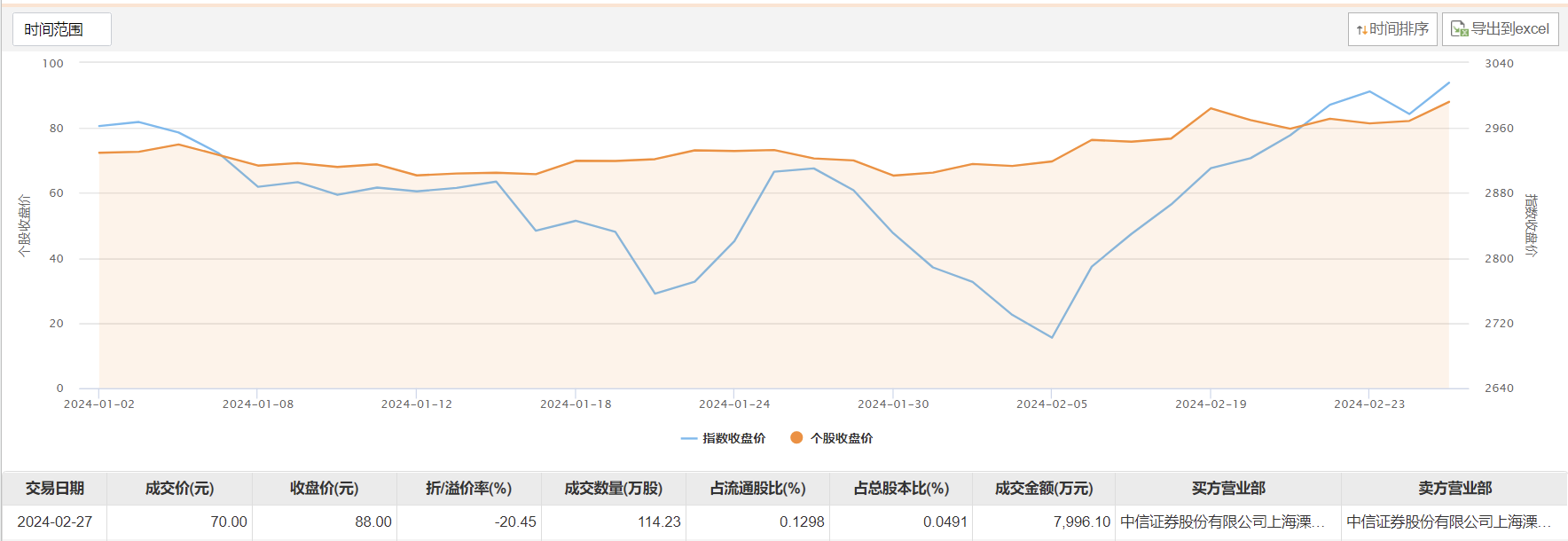Screen dimensions: 1568x541
Task: Click the 时间范围 button
Action: point(62,29)
